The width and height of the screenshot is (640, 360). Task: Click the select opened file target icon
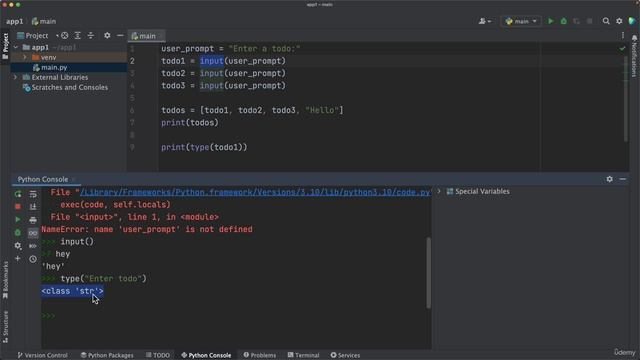[64, 36]
